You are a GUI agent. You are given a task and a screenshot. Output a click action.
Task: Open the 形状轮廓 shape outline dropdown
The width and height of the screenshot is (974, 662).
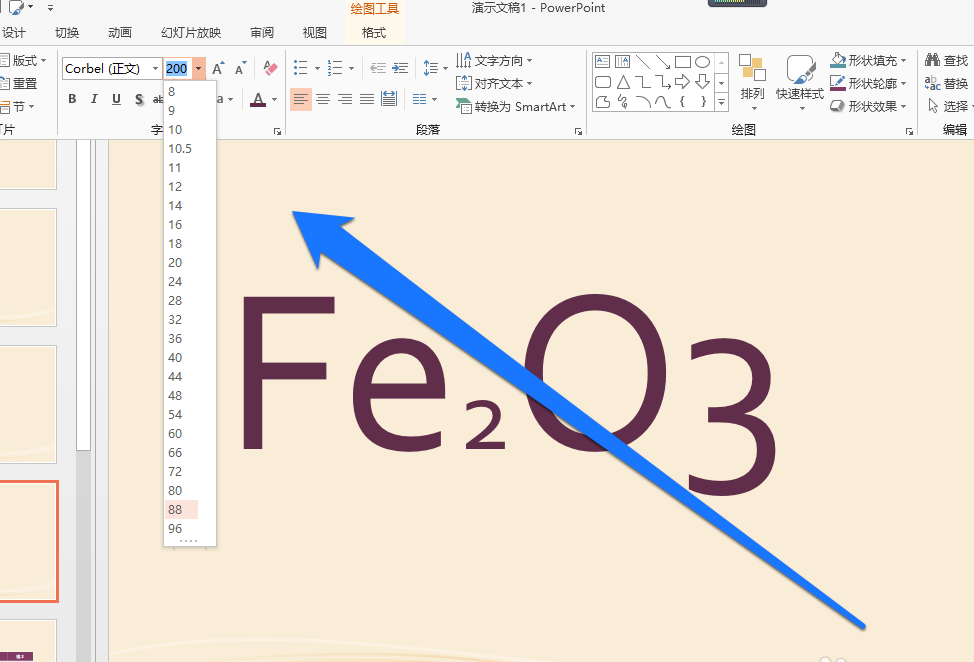869,83
